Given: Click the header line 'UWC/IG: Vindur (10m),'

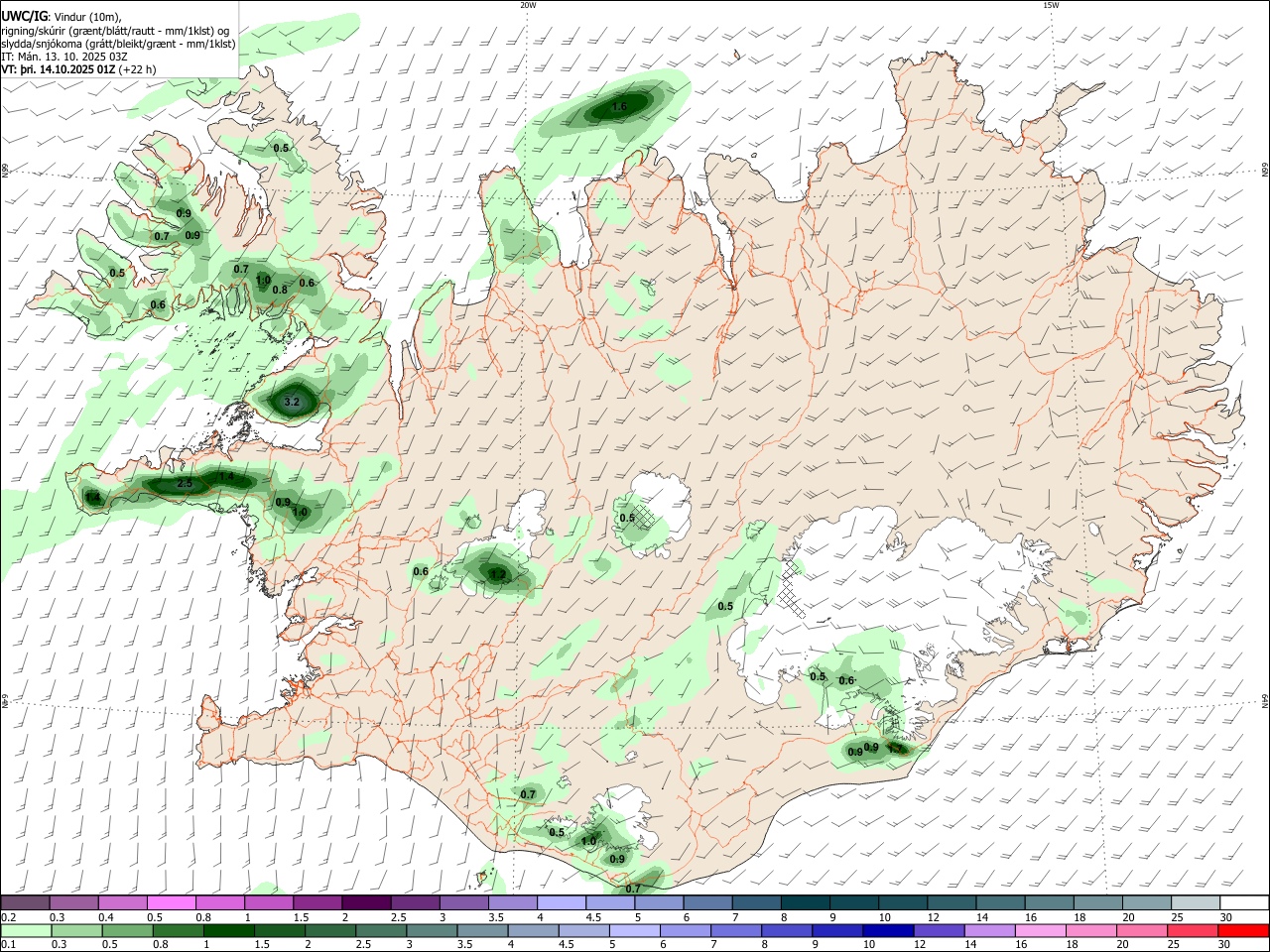Looking at the screenshot, I should pos(62,17).
